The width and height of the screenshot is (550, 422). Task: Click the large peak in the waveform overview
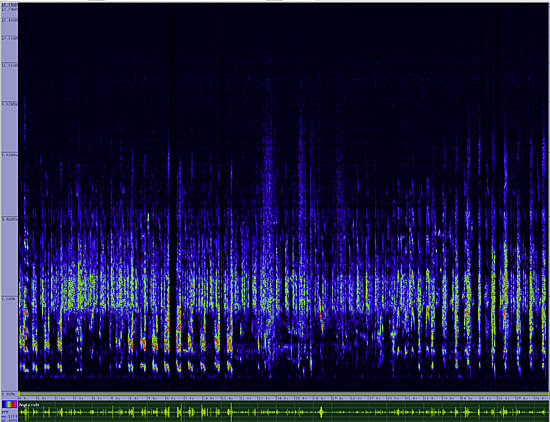click(321, 412)
